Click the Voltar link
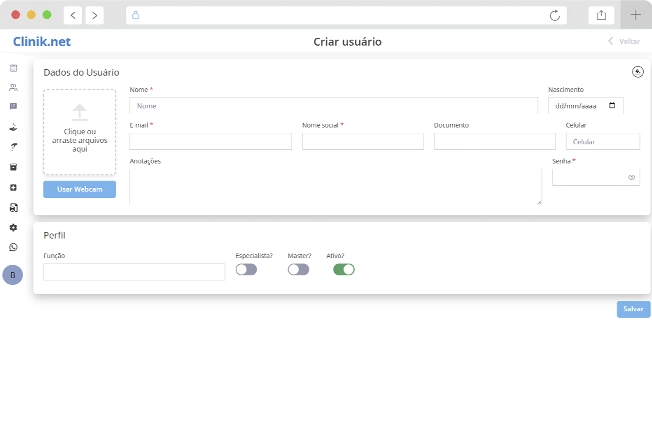Image resolution: width=652 pixels, height=437 pixels. 624,42
